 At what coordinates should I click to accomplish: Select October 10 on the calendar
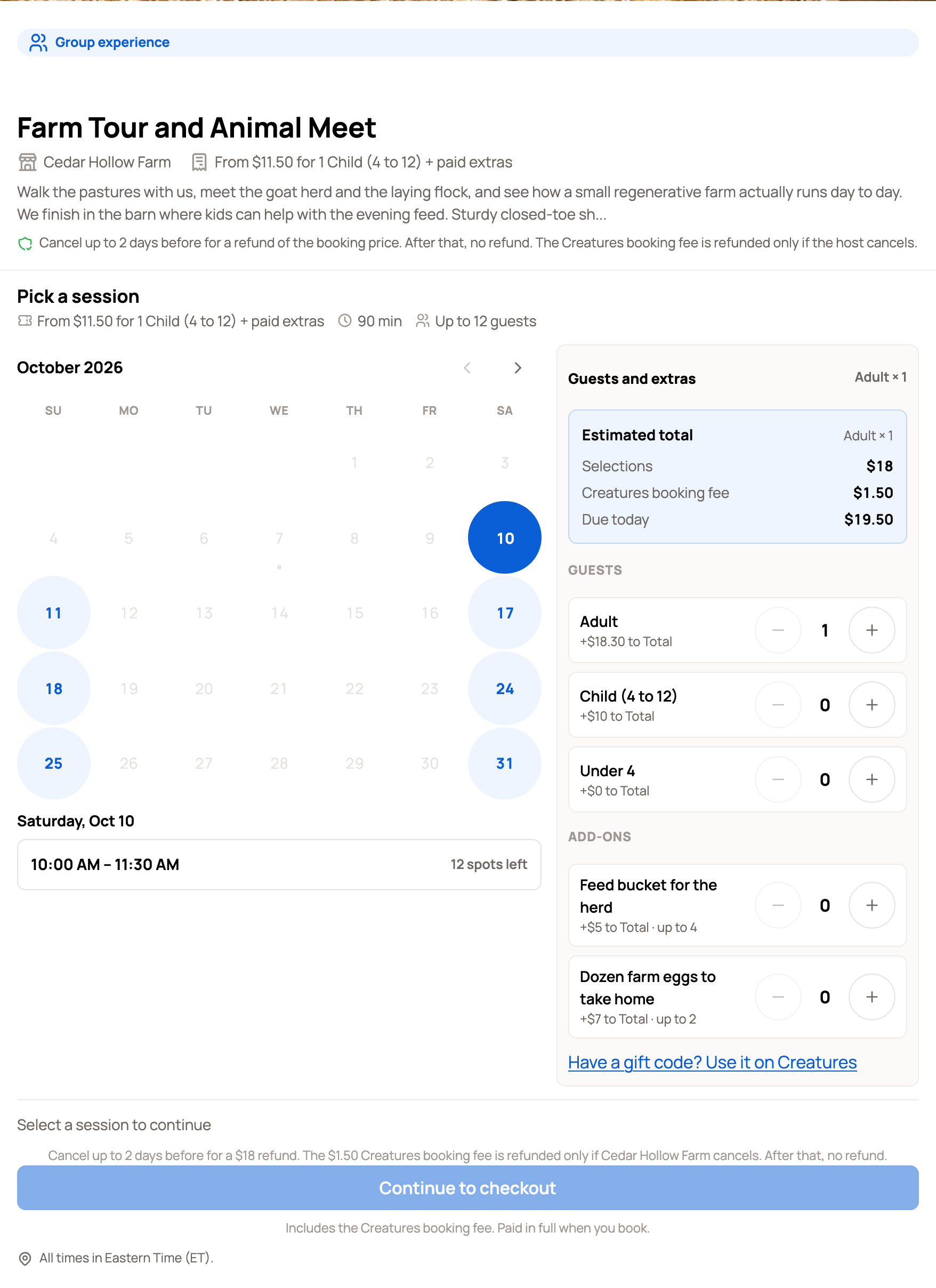pos(504,537)
